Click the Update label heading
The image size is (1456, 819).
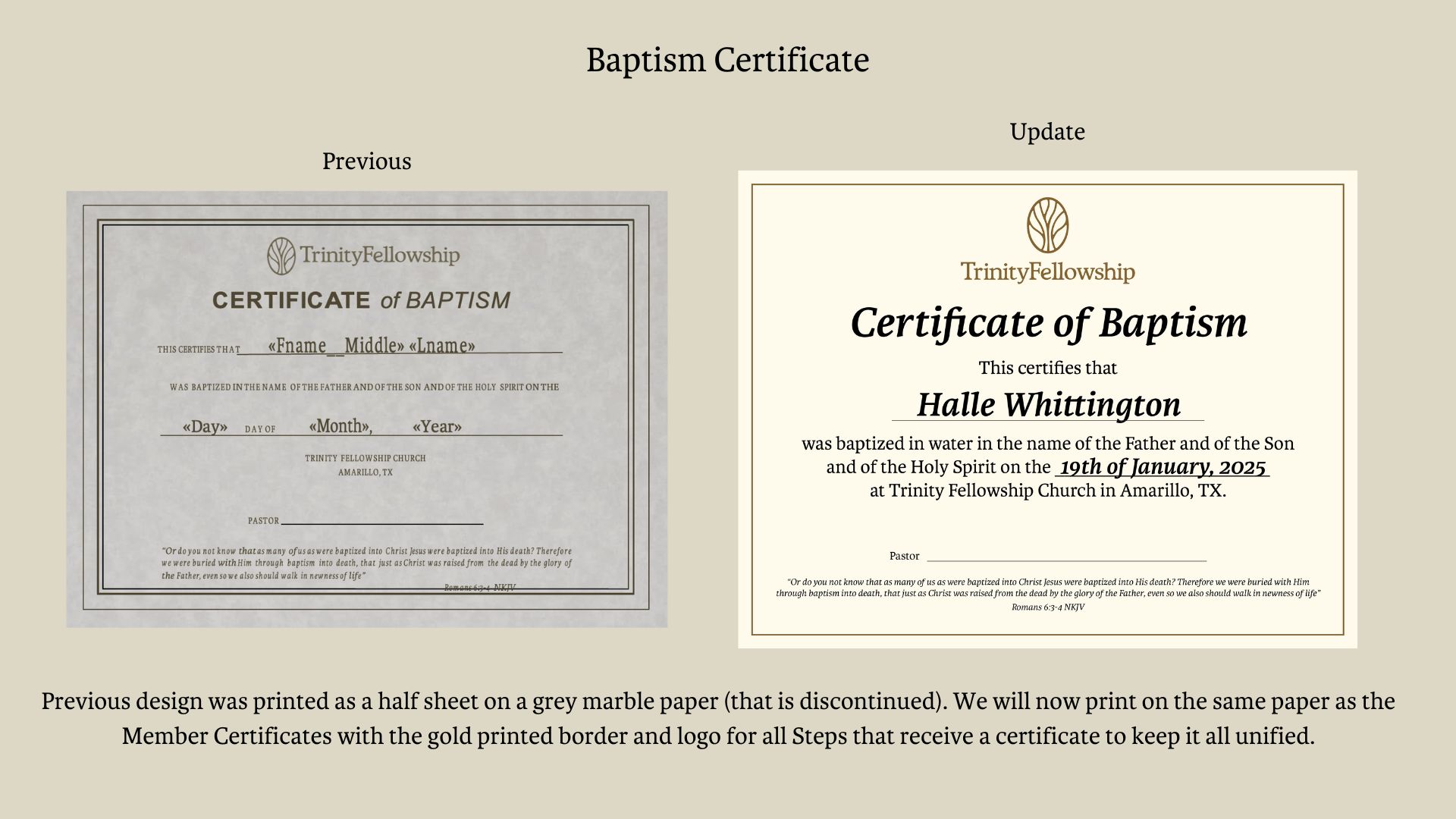coord(1046,132)
